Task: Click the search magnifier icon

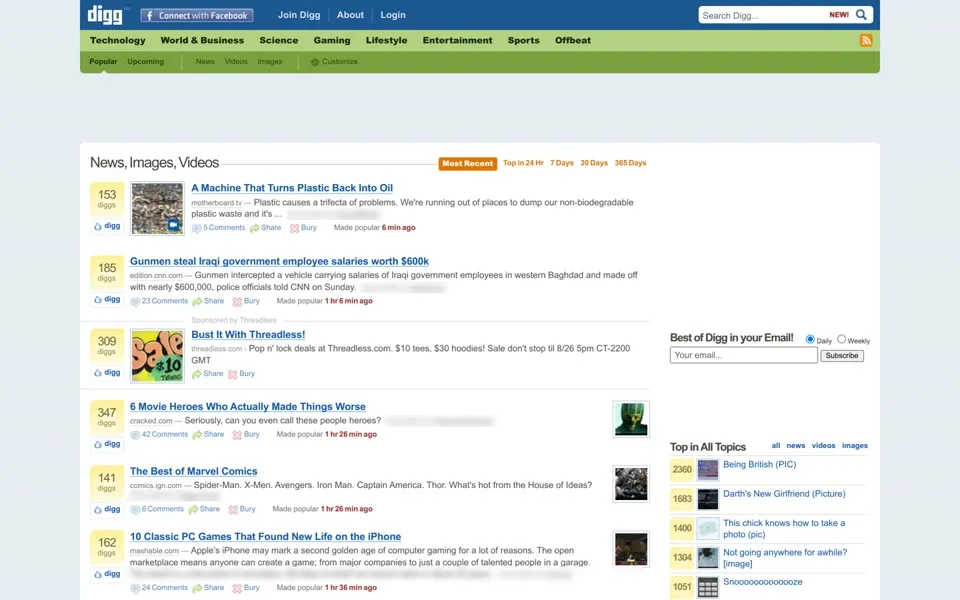Action: 861,15
